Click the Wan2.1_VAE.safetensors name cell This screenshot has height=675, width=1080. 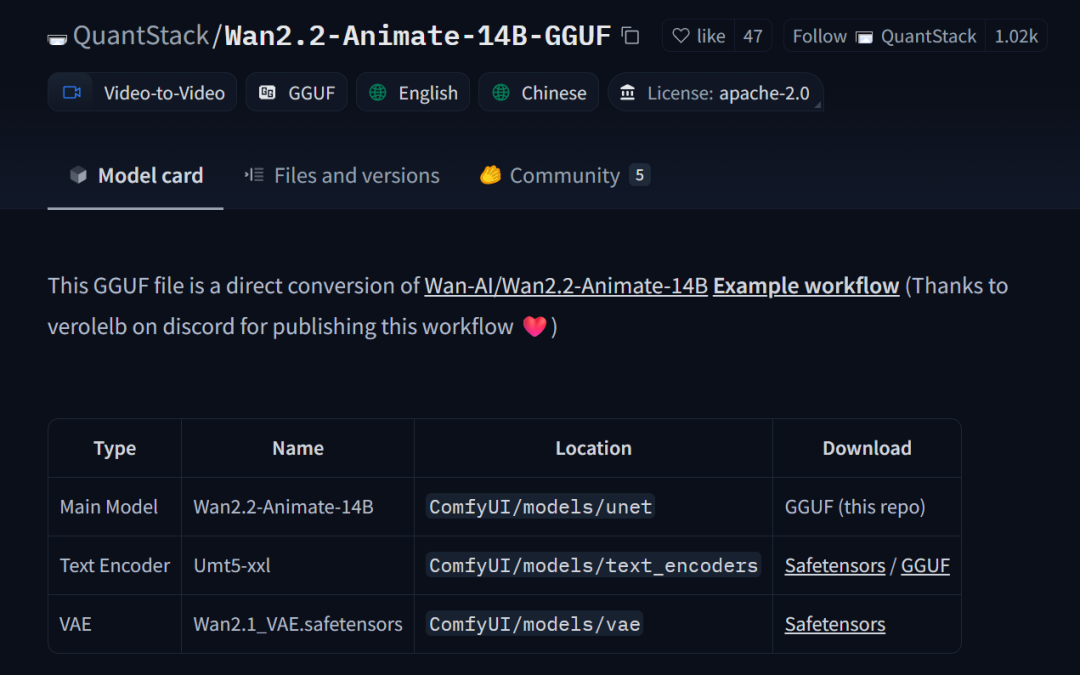click(x=298, y=624)
